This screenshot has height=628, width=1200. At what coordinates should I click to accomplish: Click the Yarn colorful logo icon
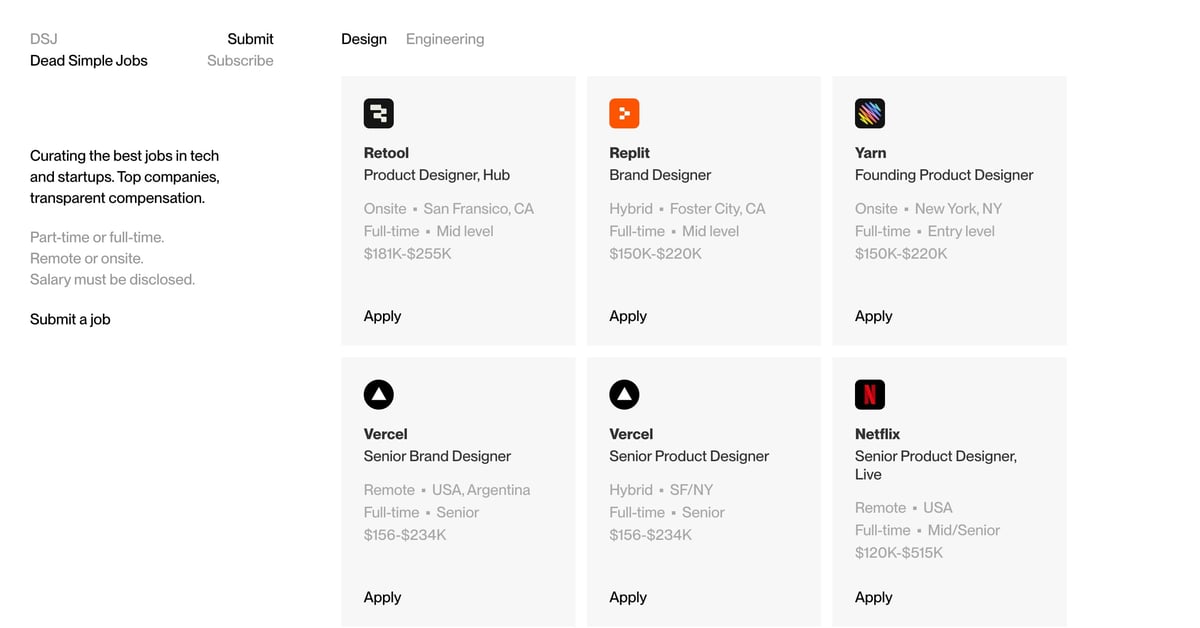pyautogui.click(x=870, y=113)
